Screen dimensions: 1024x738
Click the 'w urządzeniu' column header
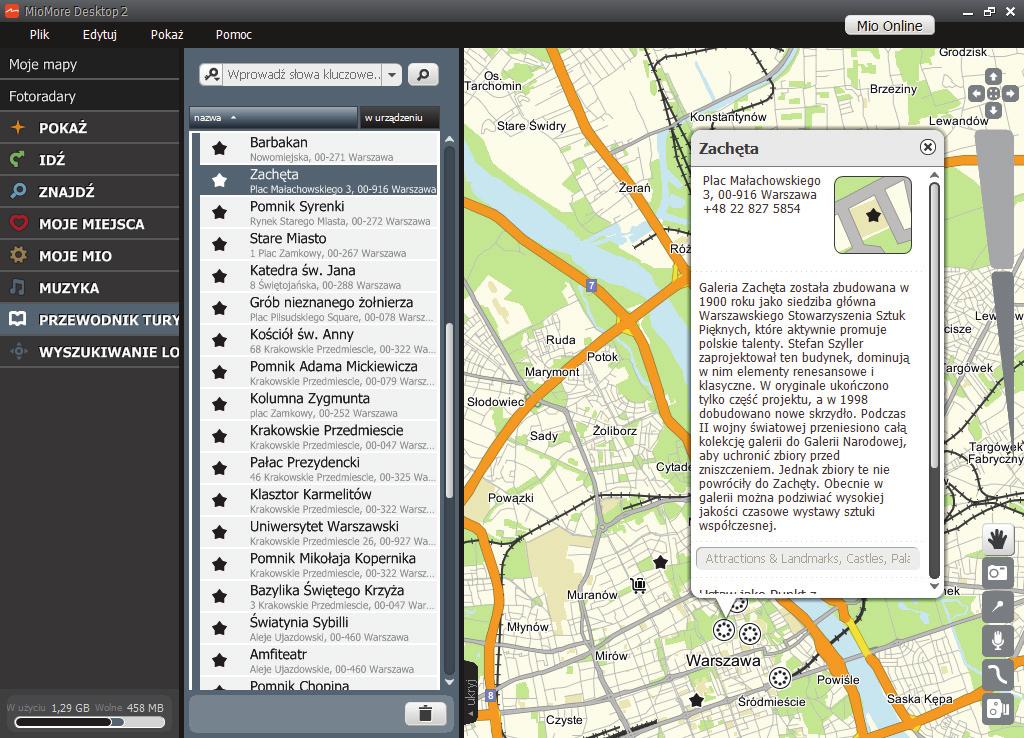point(399,118)
